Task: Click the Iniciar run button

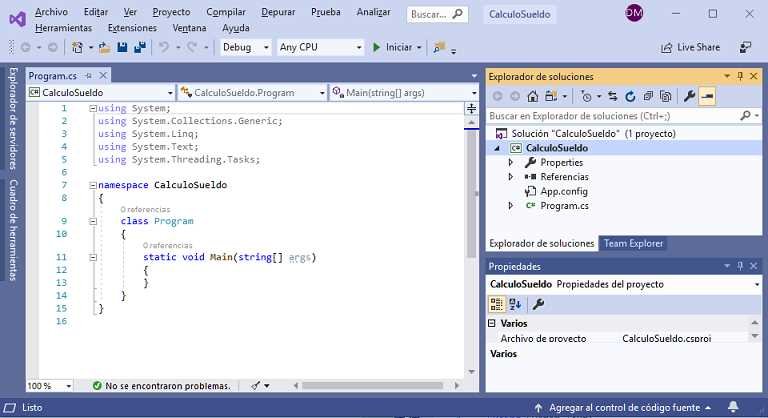Action: (392, 47)
